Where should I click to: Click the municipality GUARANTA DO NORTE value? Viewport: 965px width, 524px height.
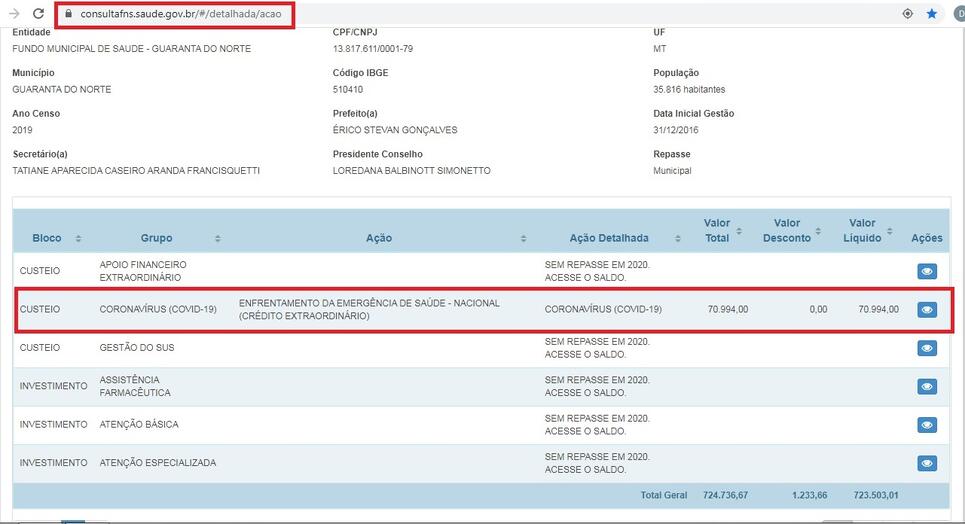coord(62,89)
